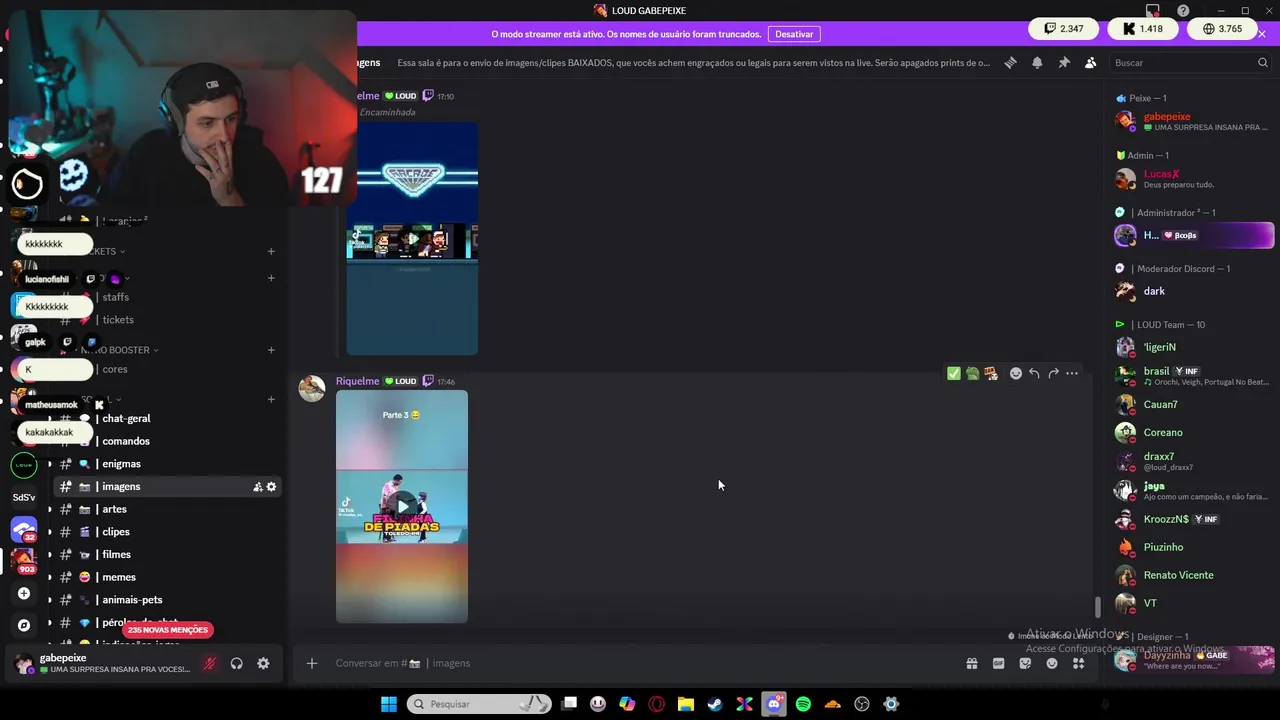Viewport: 1280px width, 720px height.
Task: Open the sticker picker
Action: coord(1025,663)
